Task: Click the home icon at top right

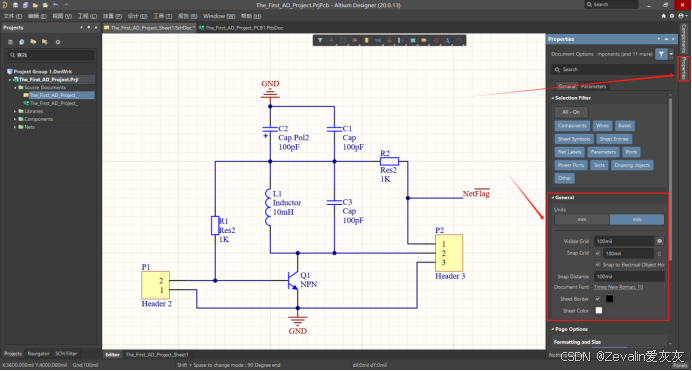Action: [663, 16]
